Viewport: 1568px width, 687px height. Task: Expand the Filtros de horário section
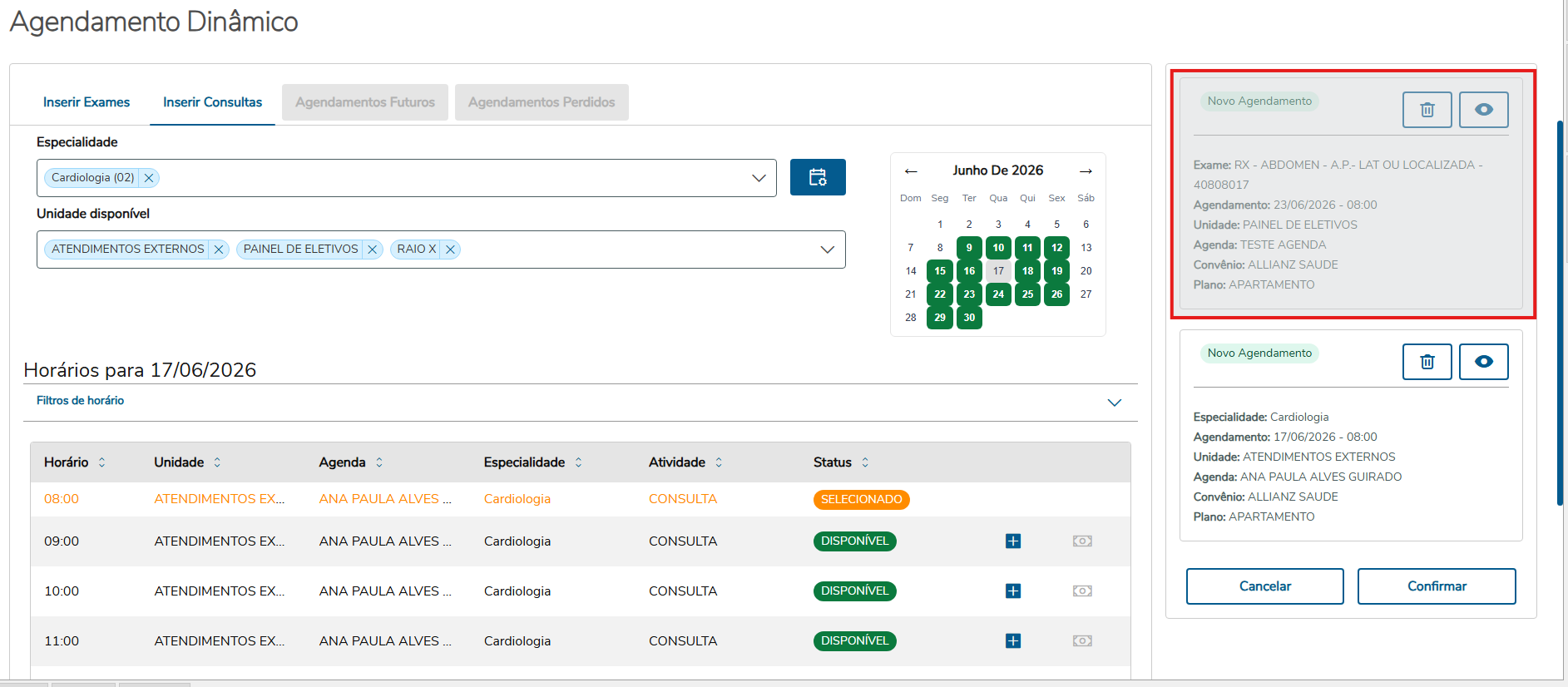[x=1115, y=403]
